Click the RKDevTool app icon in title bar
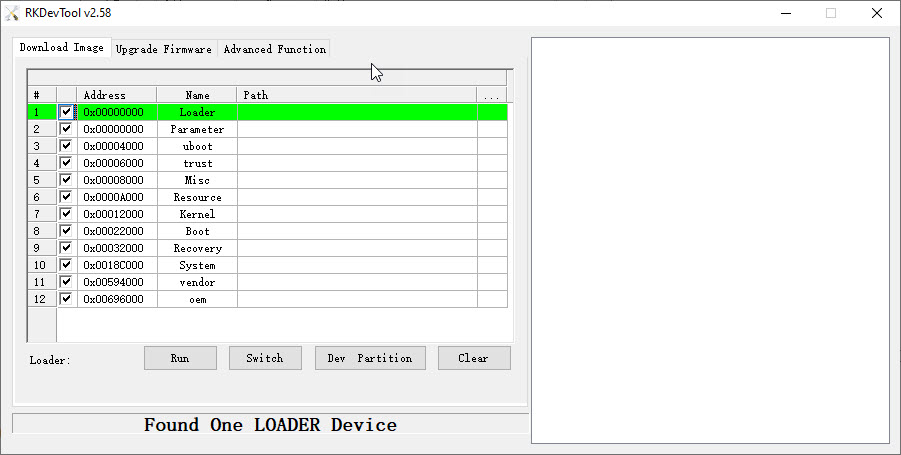The height and width of the screenshot is (455, 901). tap(11, 13)
